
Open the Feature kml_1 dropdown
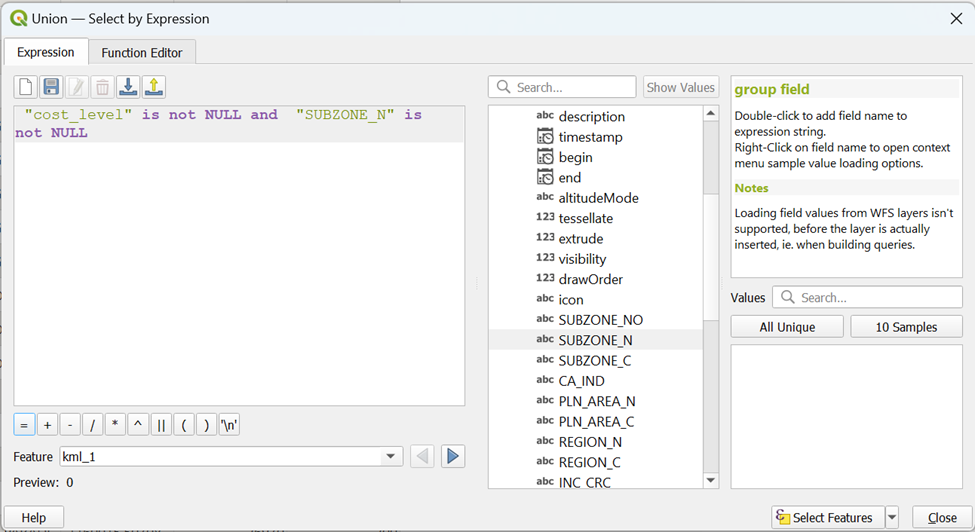[x=391, y=457]
